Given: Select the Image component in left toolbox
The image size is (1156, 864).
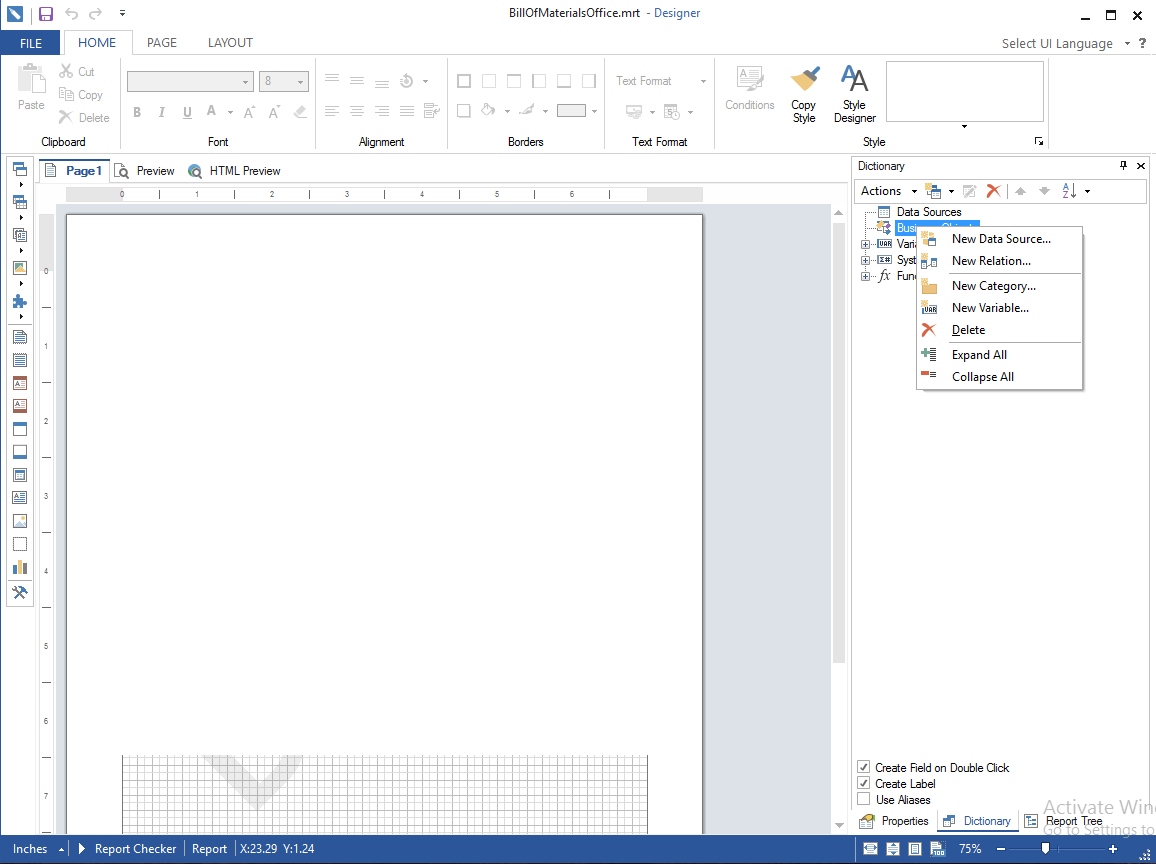Looking at the screenshot, I should click(x=20, y=521).
